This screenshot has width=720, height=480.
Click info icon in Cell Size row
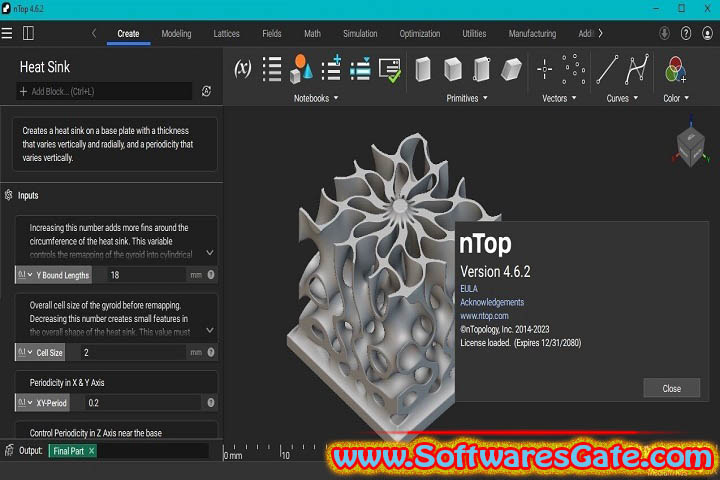coord(211,352)
